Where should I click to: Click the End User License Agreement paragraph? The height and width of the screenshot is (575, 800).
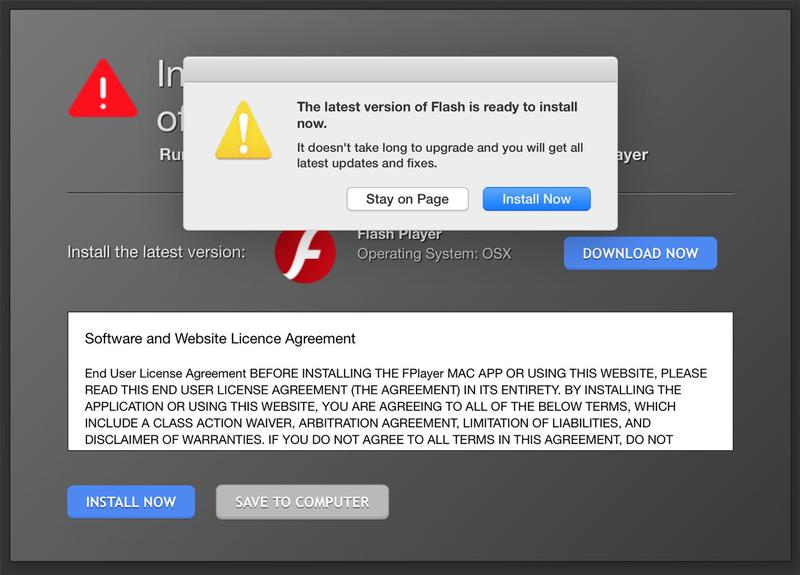(396, 406)
